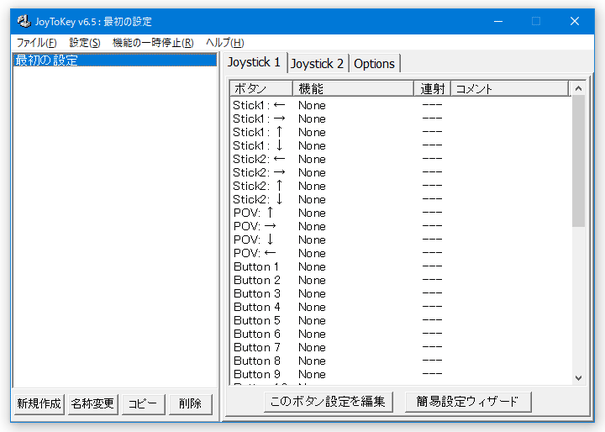Select the Button 2 row
This screenshot has height=432, width=605.
[x=401, y=280]
